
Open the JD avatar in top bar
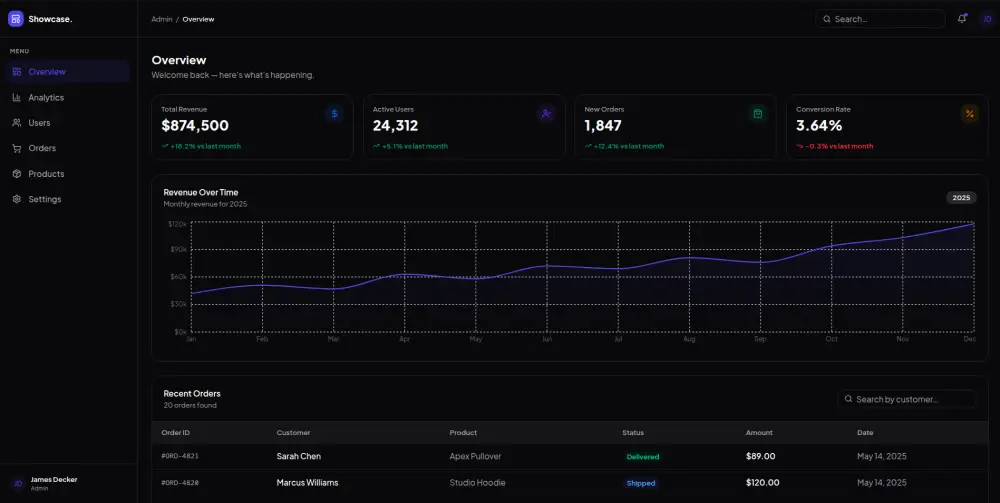pyautogui.click(x=987, y=19)
